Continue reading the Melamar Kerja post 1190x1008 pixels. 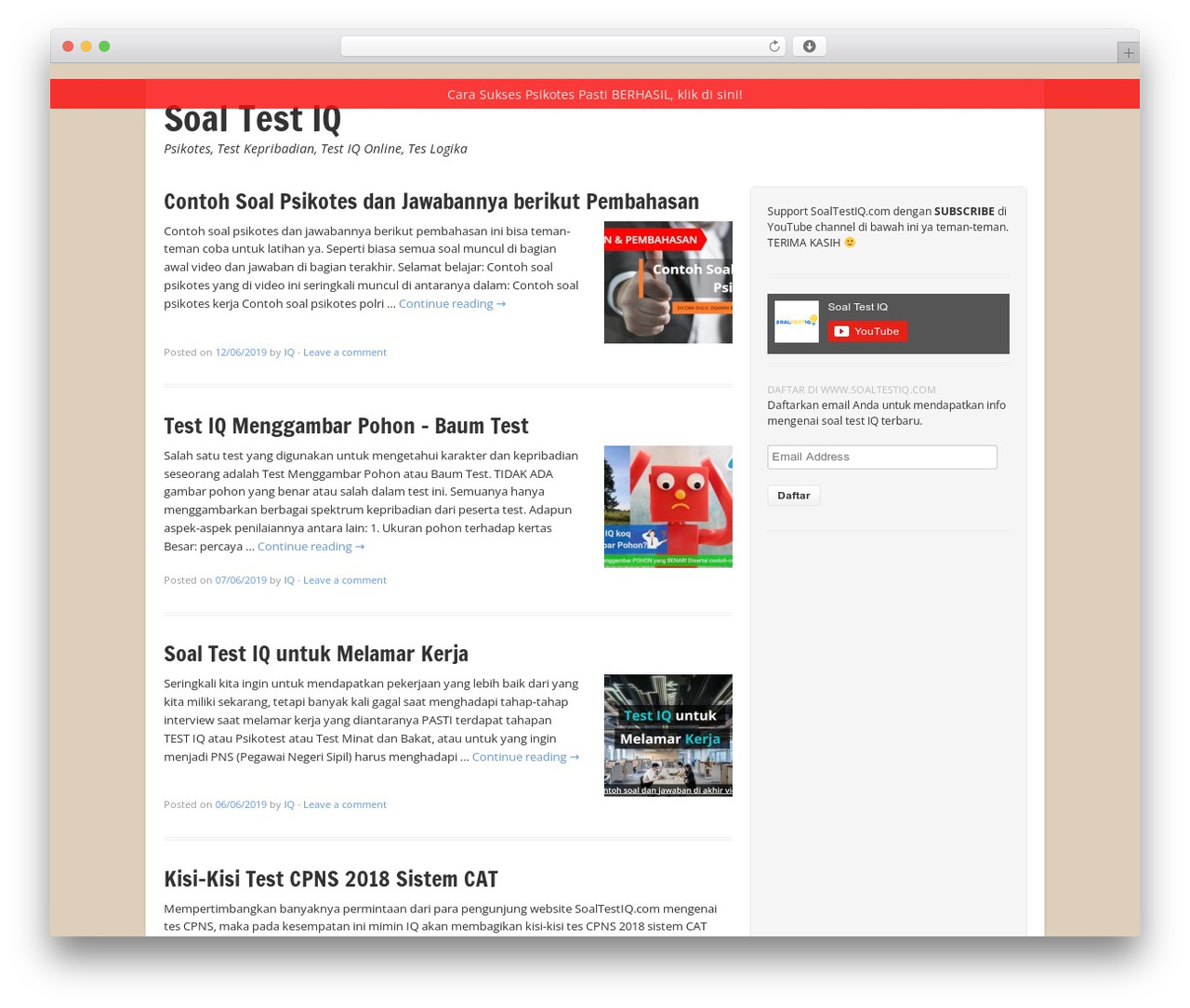click(x=525, y=757)
